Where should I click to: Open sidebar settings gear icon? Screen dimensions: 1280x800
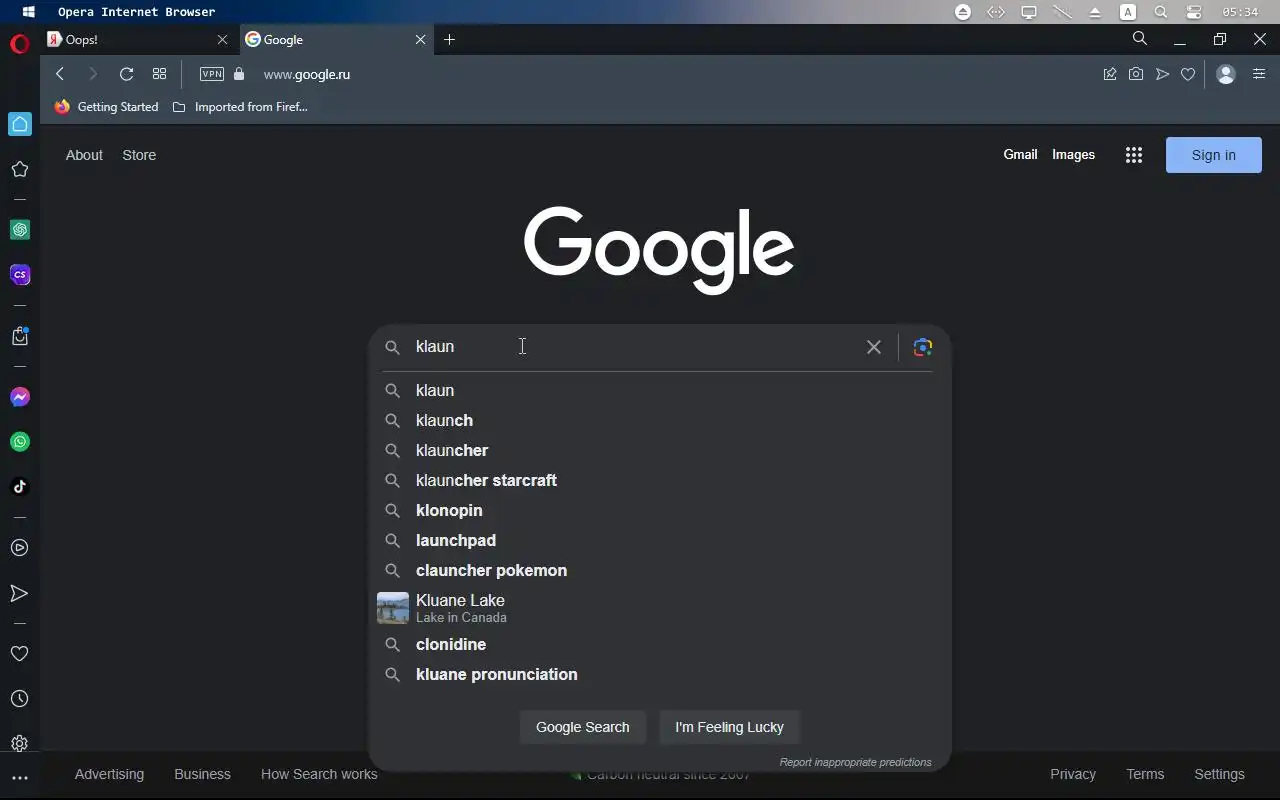point(19,744)
